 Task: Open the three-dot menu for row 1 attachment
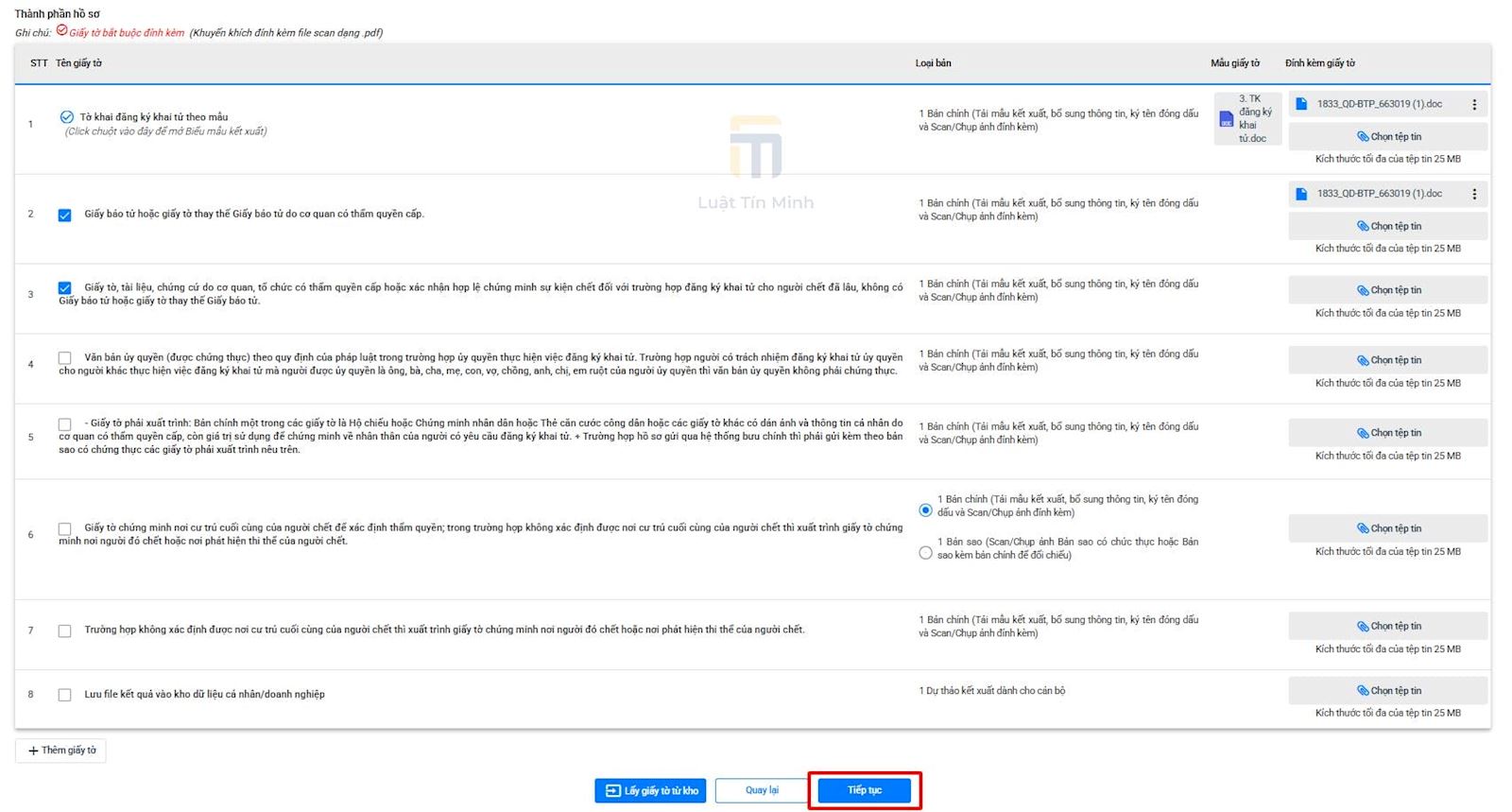(x=1473, y=105)
